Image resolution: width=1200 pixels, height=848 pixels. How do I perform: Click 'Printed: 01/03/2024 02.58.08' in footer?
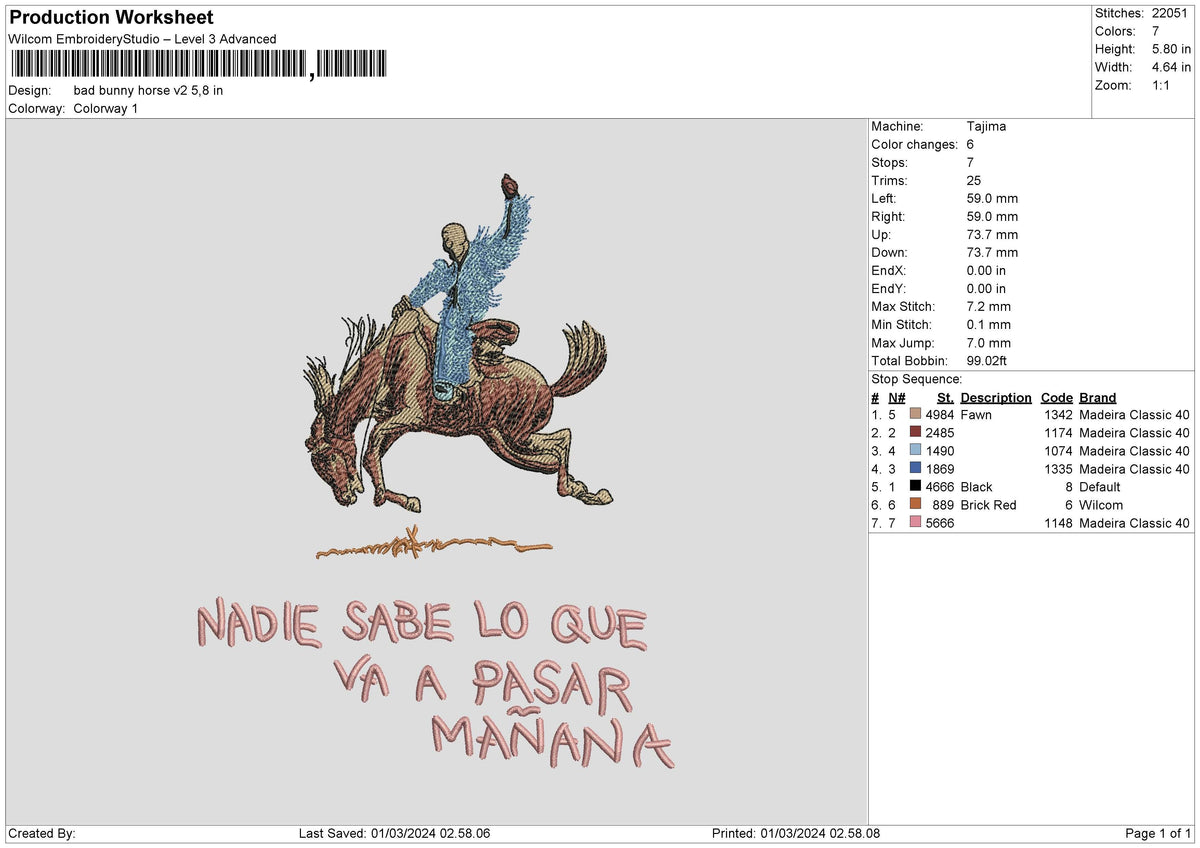[x=796, y=834]
